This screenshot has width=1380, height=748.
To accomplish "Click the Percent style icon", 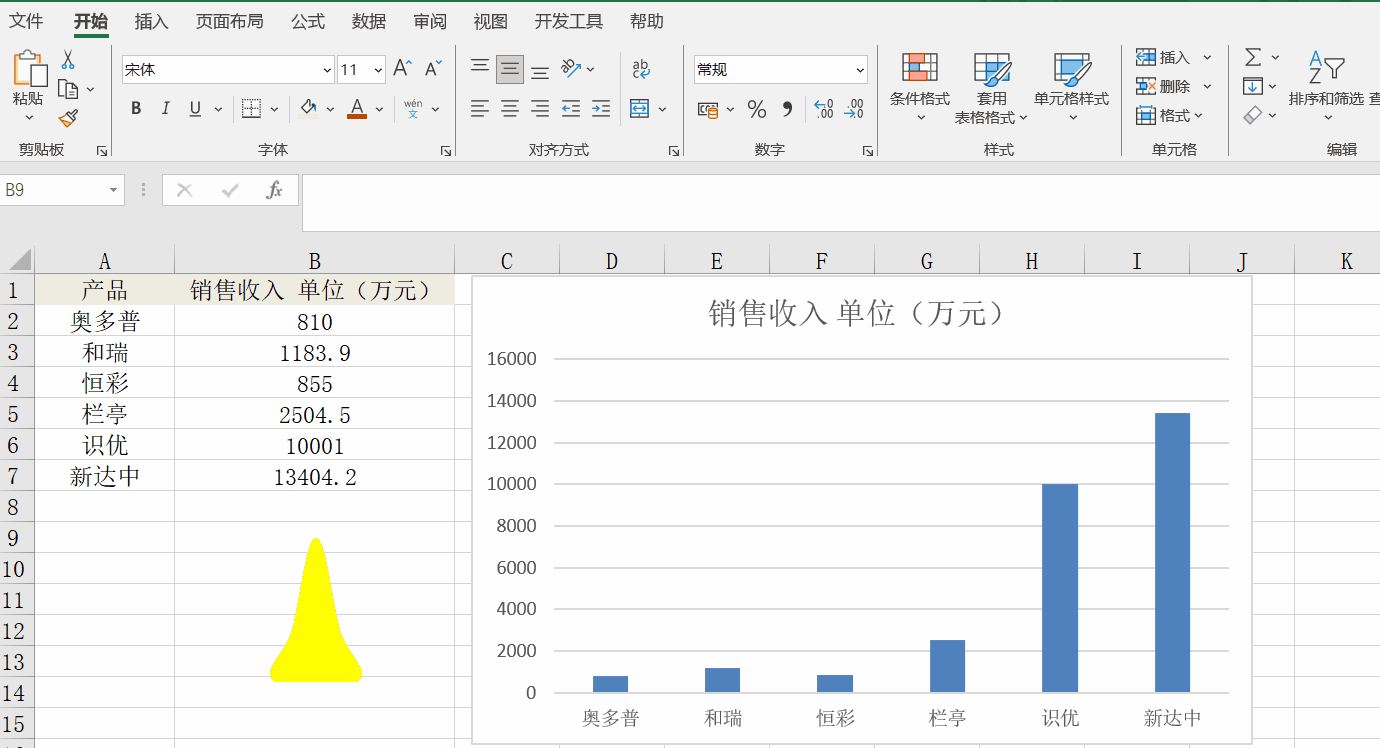I will click(x=757, y=108).
